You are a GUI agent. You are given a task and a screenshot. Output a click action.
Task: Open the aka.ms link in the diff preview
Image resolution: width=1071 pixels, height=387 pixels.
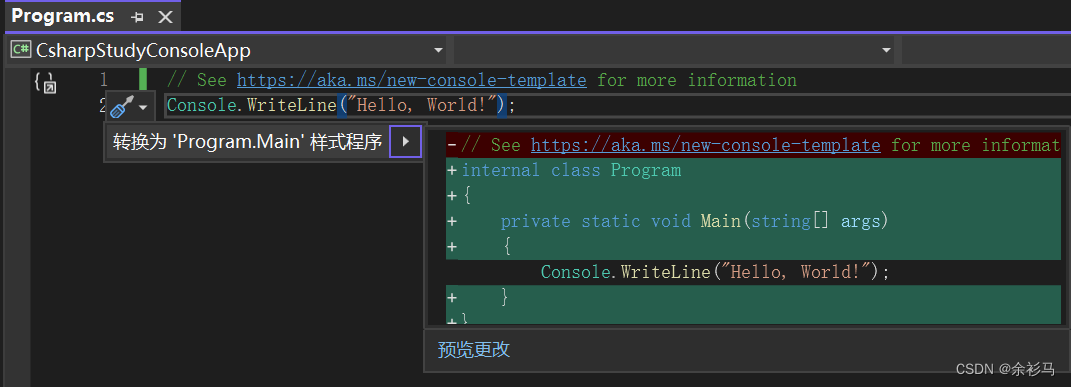tap(705, 145)
